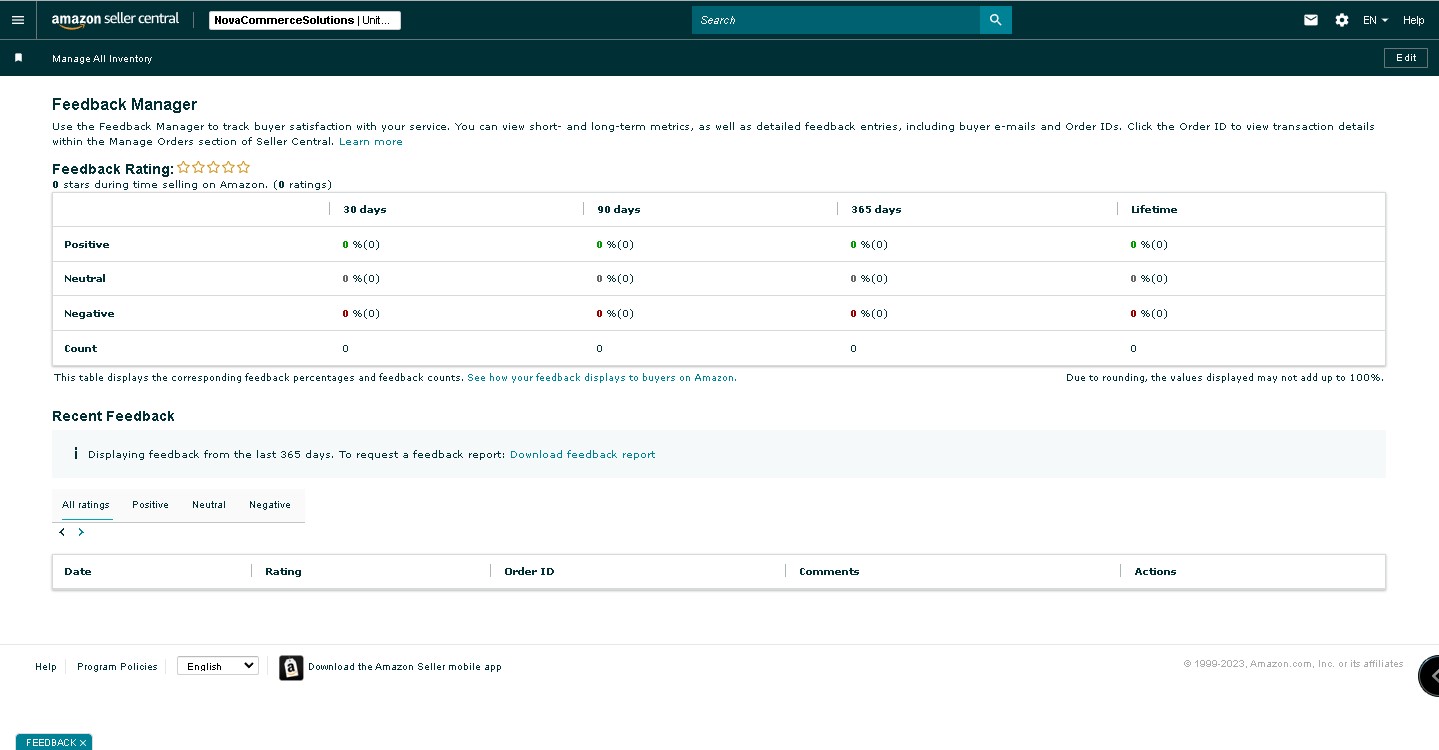
Task: Close the FEEDBACK tab at the bottom
Action: coord(83,743)
